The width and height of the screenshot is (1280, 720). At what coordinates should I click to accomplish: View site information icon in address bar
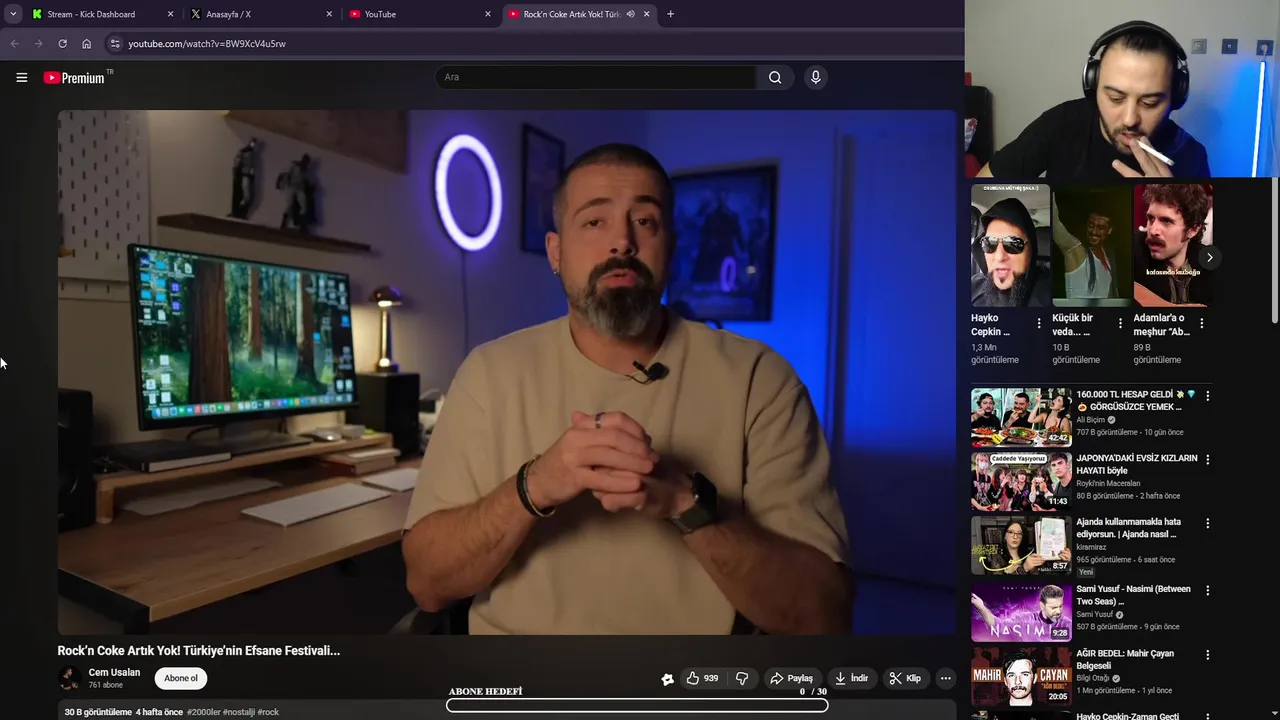click(115, 44)
